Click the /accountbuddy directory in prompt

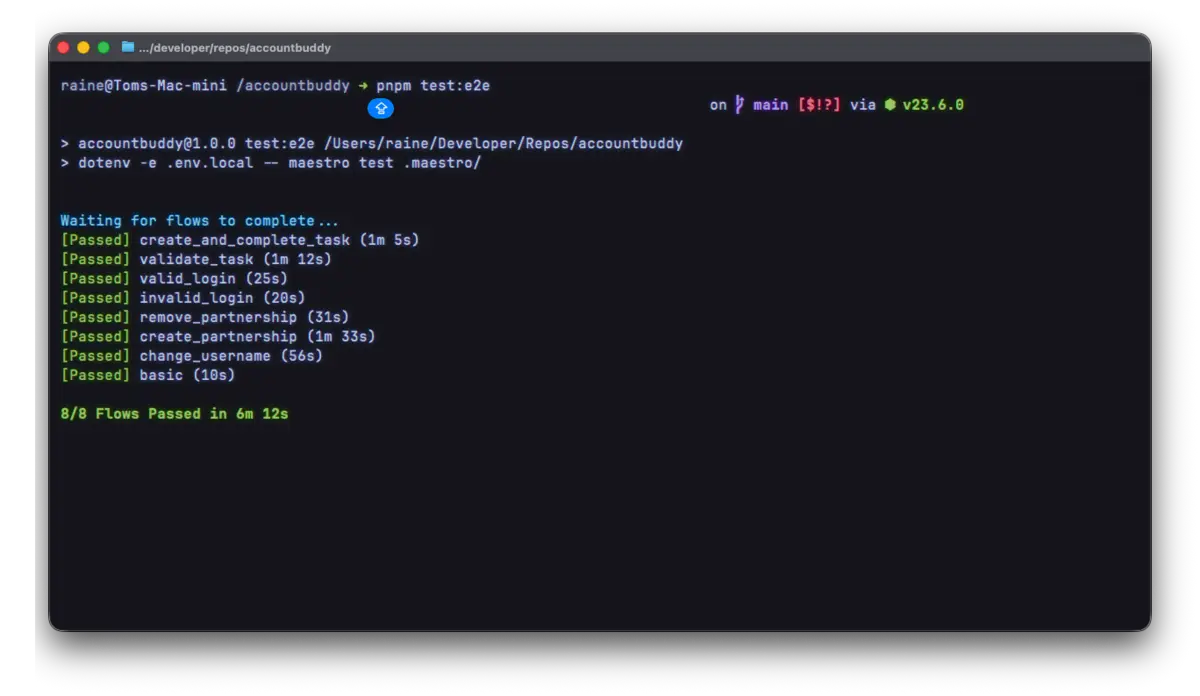pos(293,86)
